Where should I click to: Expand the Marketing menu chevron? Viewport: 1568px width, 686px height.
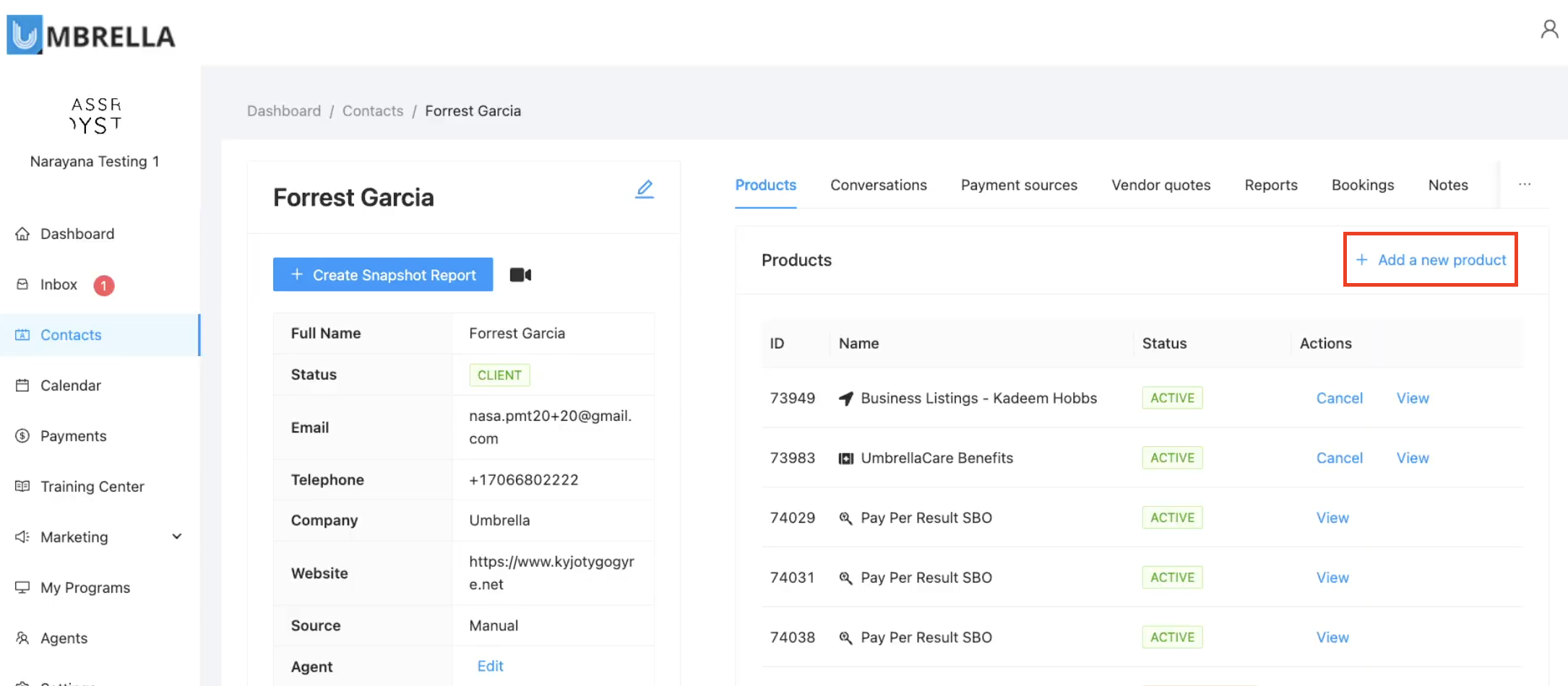point(177,537)
